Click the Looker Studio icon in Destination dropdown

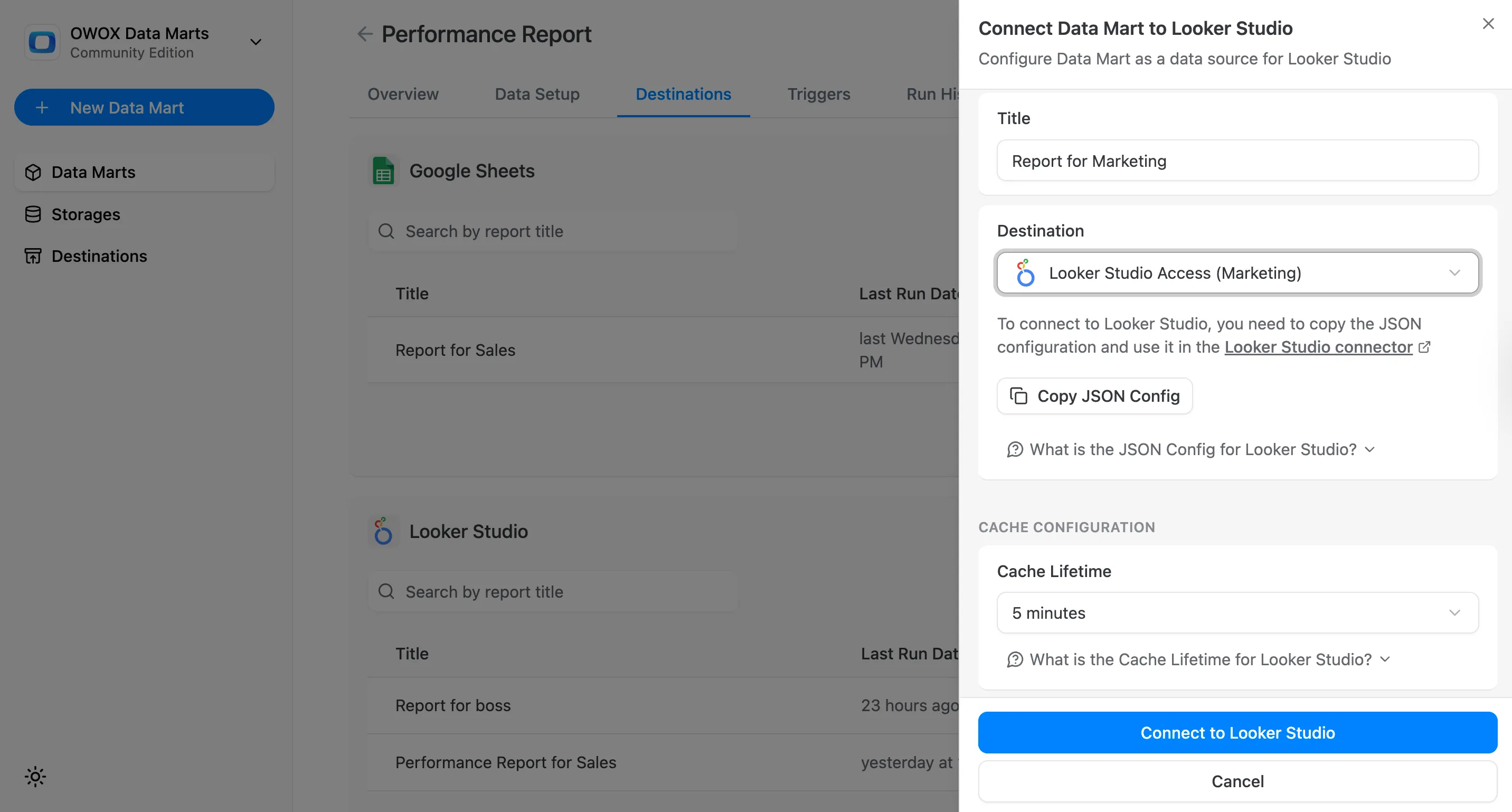pyautogui.click(x=1025, y=273)
